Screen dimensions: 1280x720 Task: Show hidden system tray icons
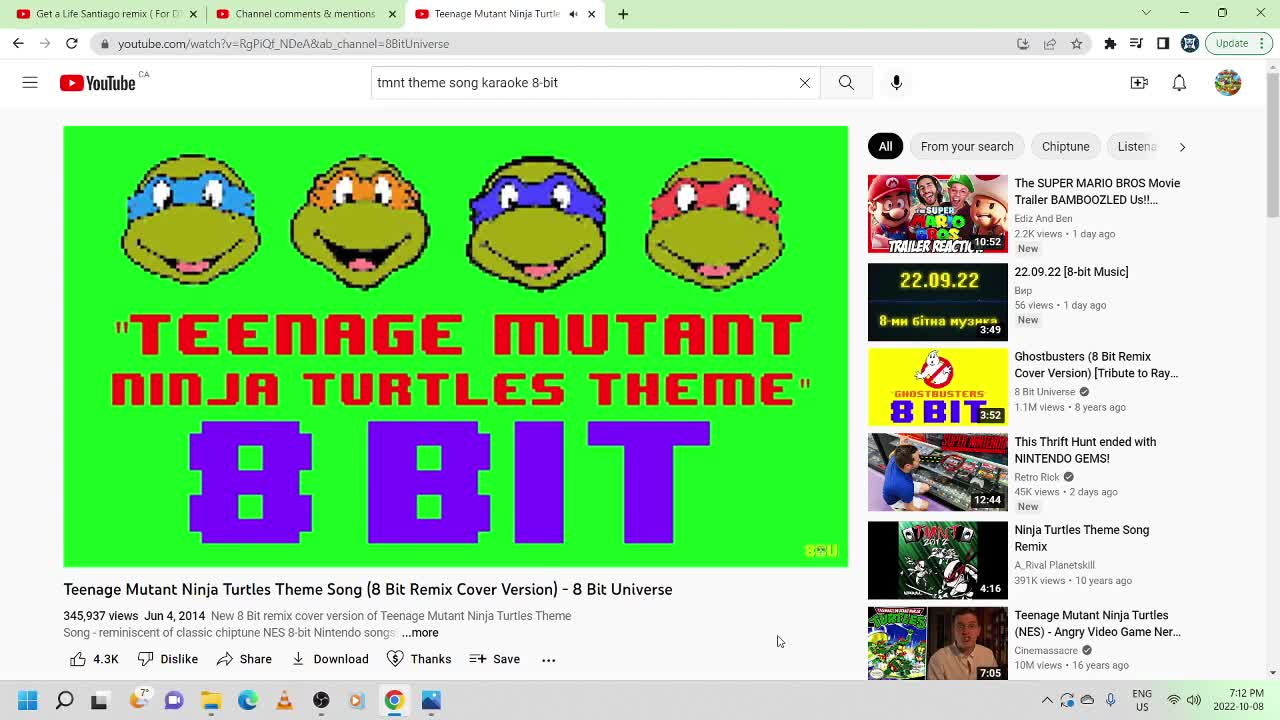click(1047, 700)
